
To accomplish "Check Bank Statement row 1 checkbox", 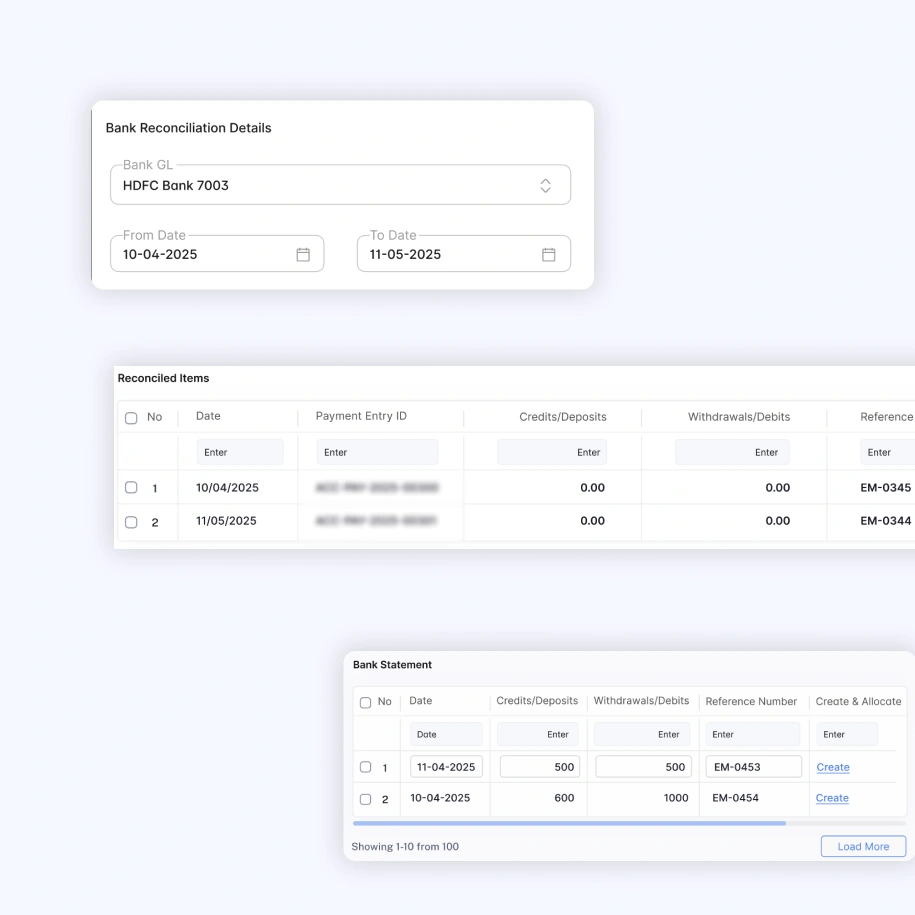I will click(365, 767).
